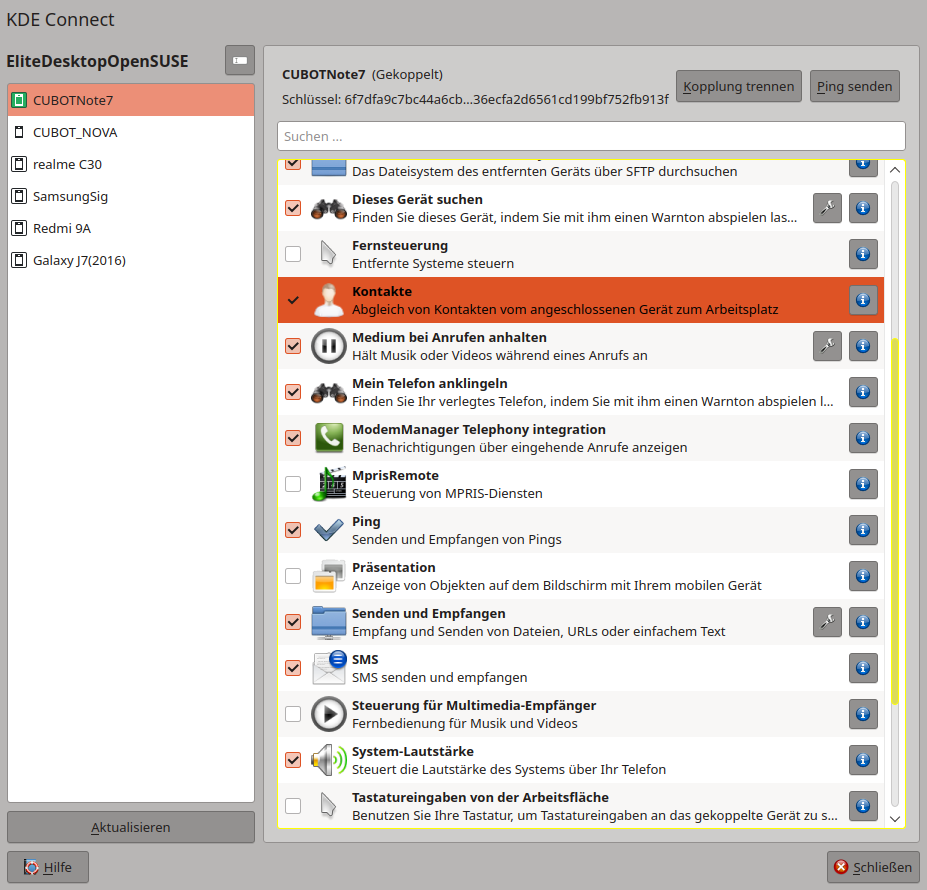Show info for Fernsteuerung plugin

pos(863,254)
